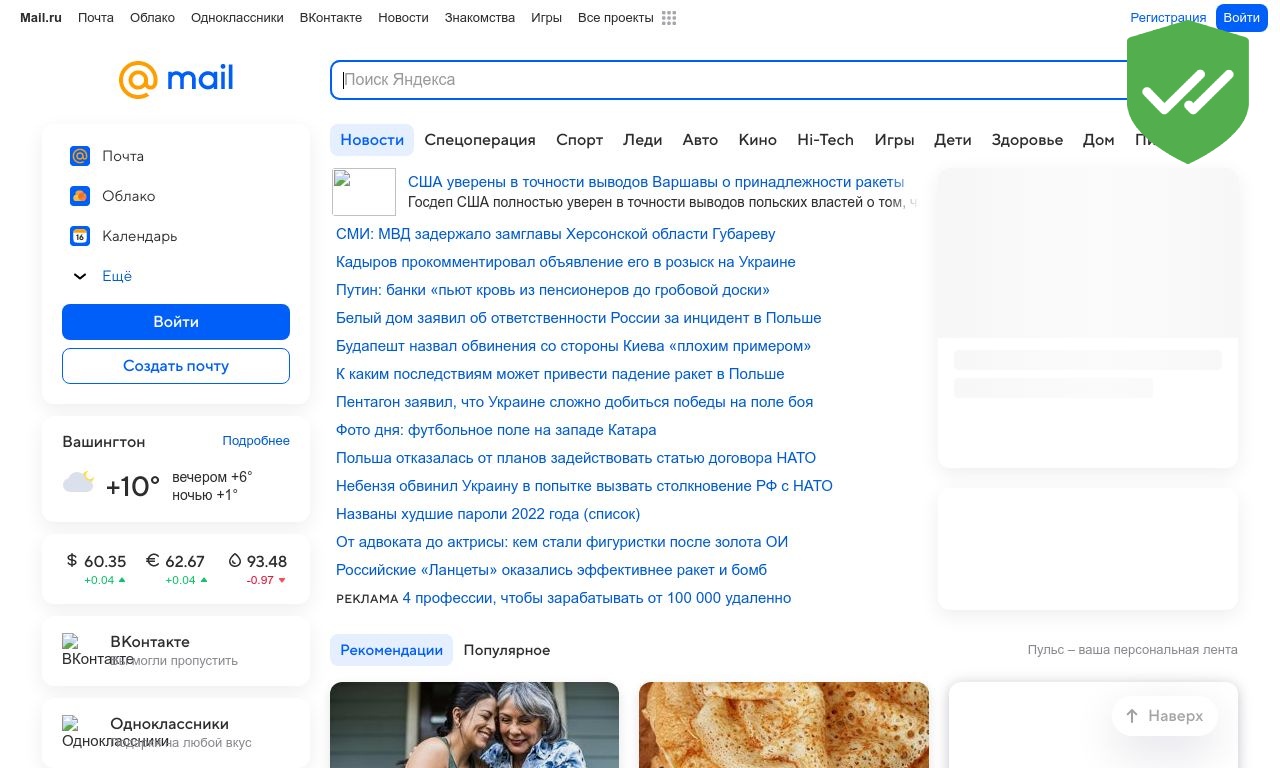
Task: Open Облако in the top navigation bar
Action: pyautogui.click(x=152, y=18)
